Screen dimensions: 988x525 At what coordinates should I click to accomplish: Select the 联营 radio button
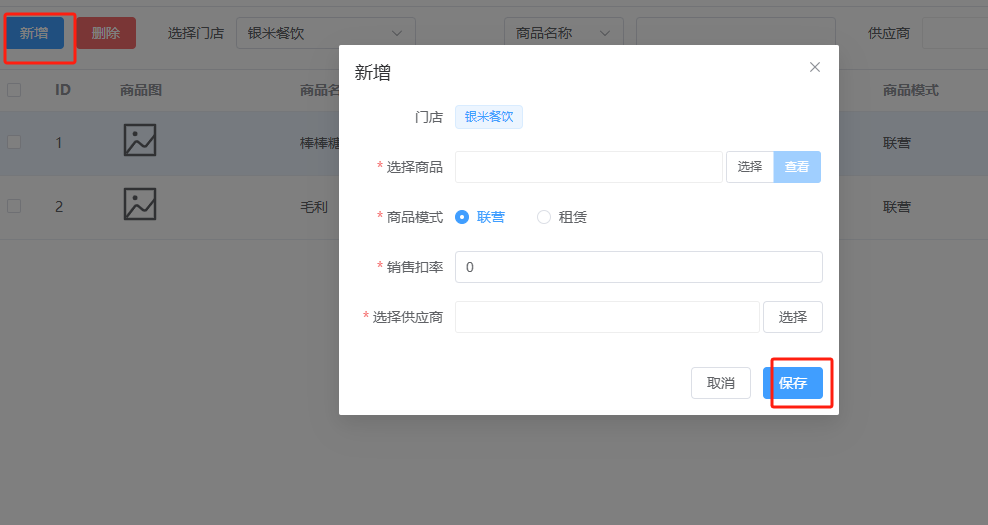462,217
